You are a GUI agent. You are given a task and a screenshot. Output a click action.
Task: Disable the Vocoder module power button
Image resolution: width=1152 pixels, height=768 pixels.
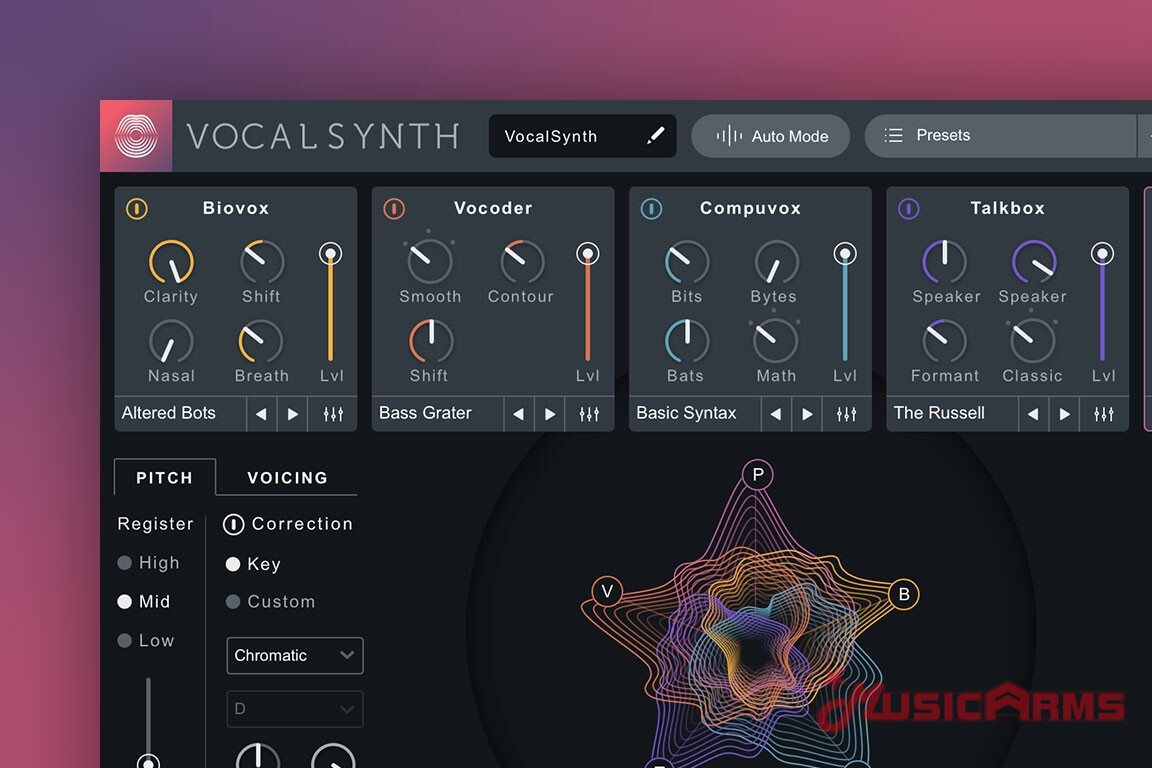394,208
